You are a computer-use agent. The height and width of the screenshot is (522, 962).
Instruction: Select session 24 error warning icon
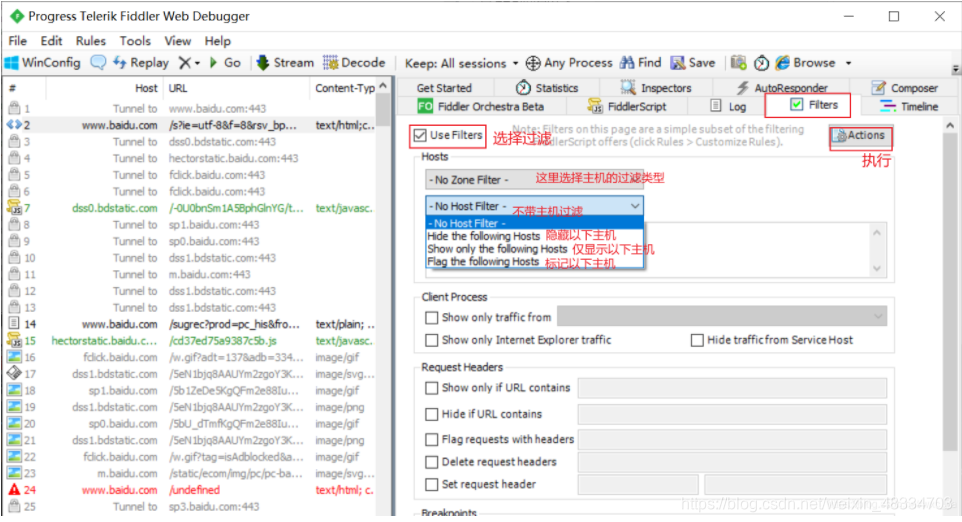pyautogui.click(x=14, y=489)
